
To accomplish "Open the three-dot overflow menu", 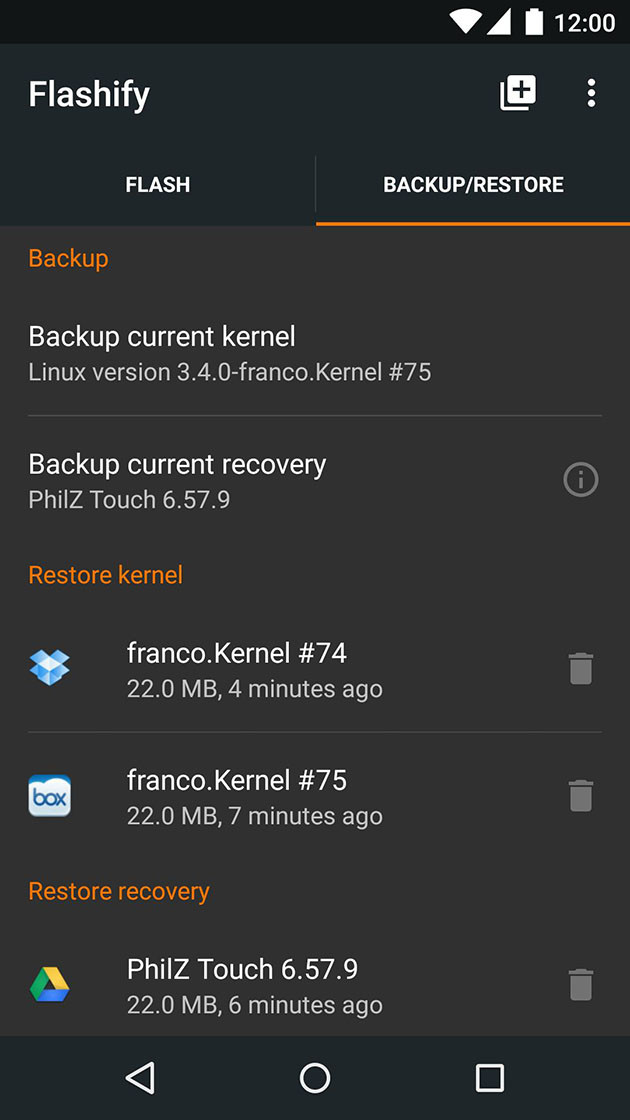I will pos(591,93).
